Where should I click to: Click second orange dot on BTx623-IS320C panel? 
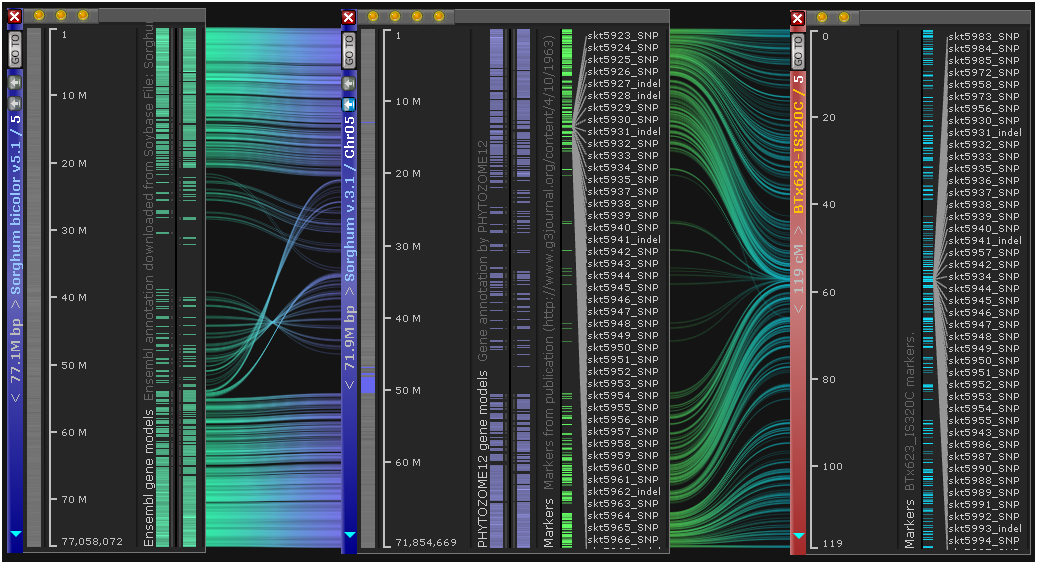845,17
